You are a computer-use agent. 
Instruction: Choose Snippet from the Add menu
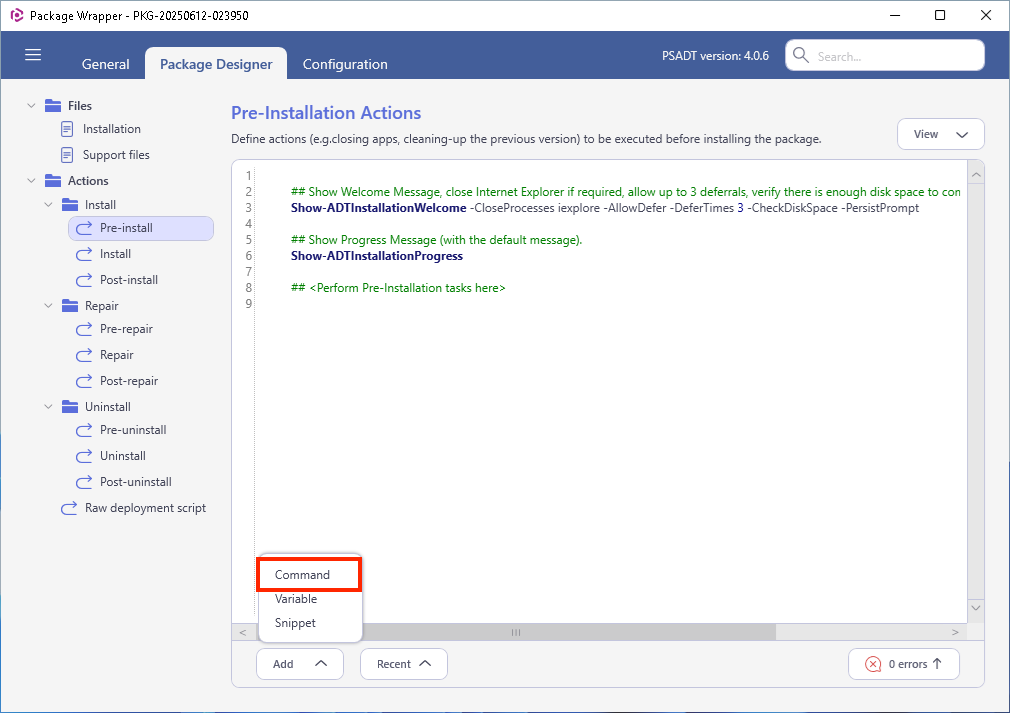pyautogui.click(x=310, y=623)
